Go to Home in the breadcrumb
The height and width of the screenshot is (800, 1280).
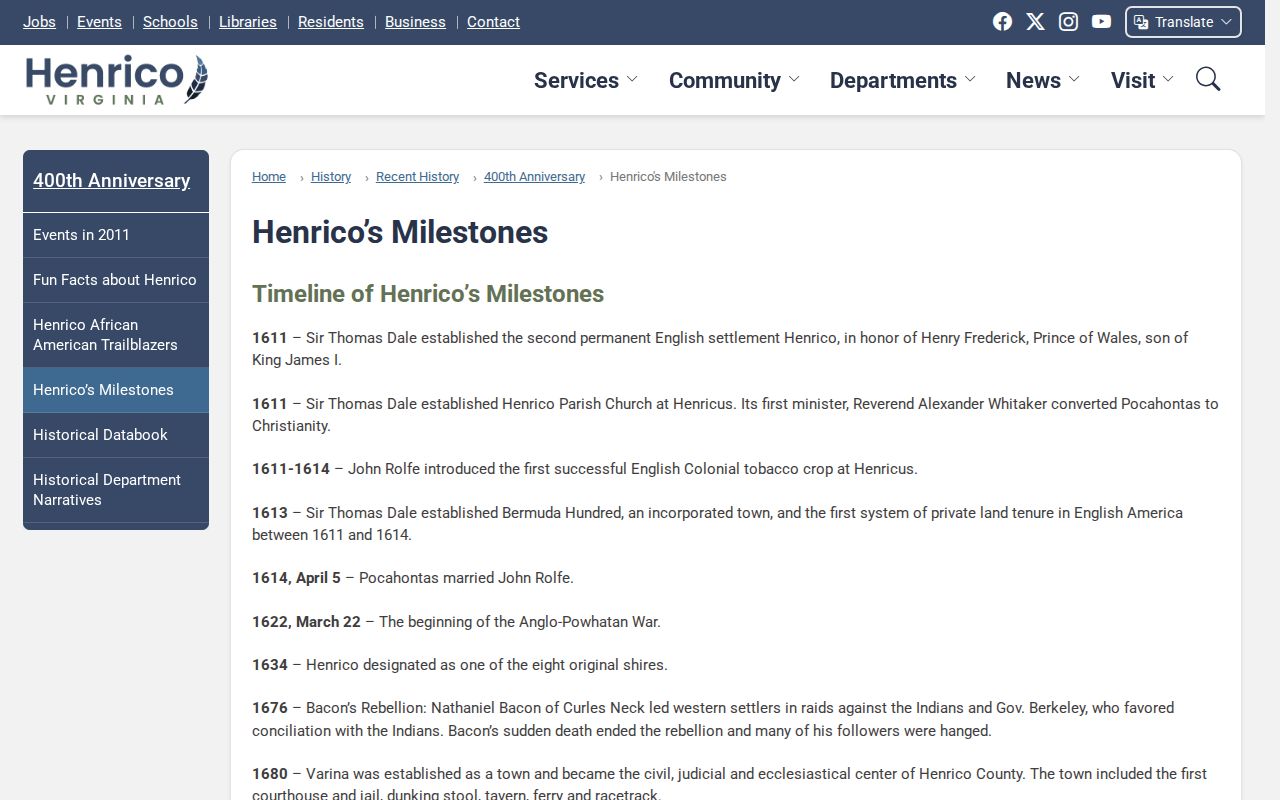[x=269, y=177]
